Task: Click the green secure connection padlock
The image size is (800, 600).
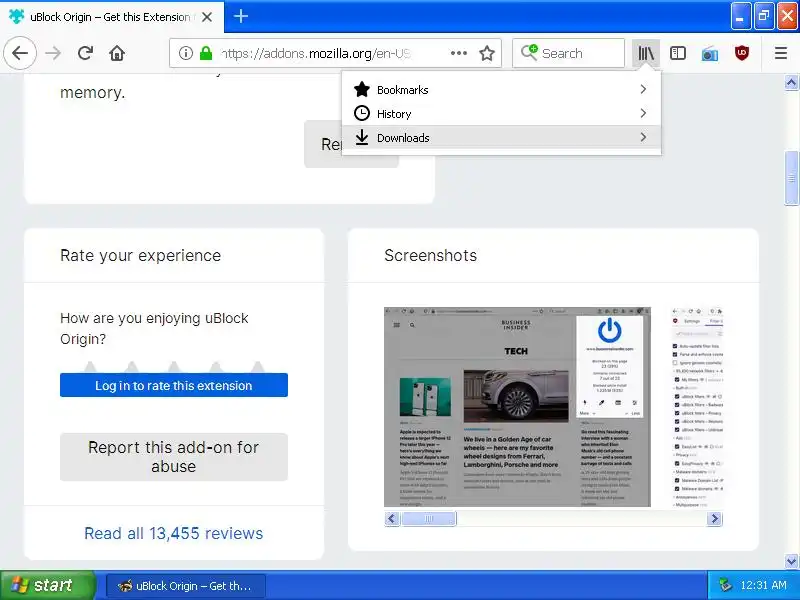Action: (x=206, y=53)
